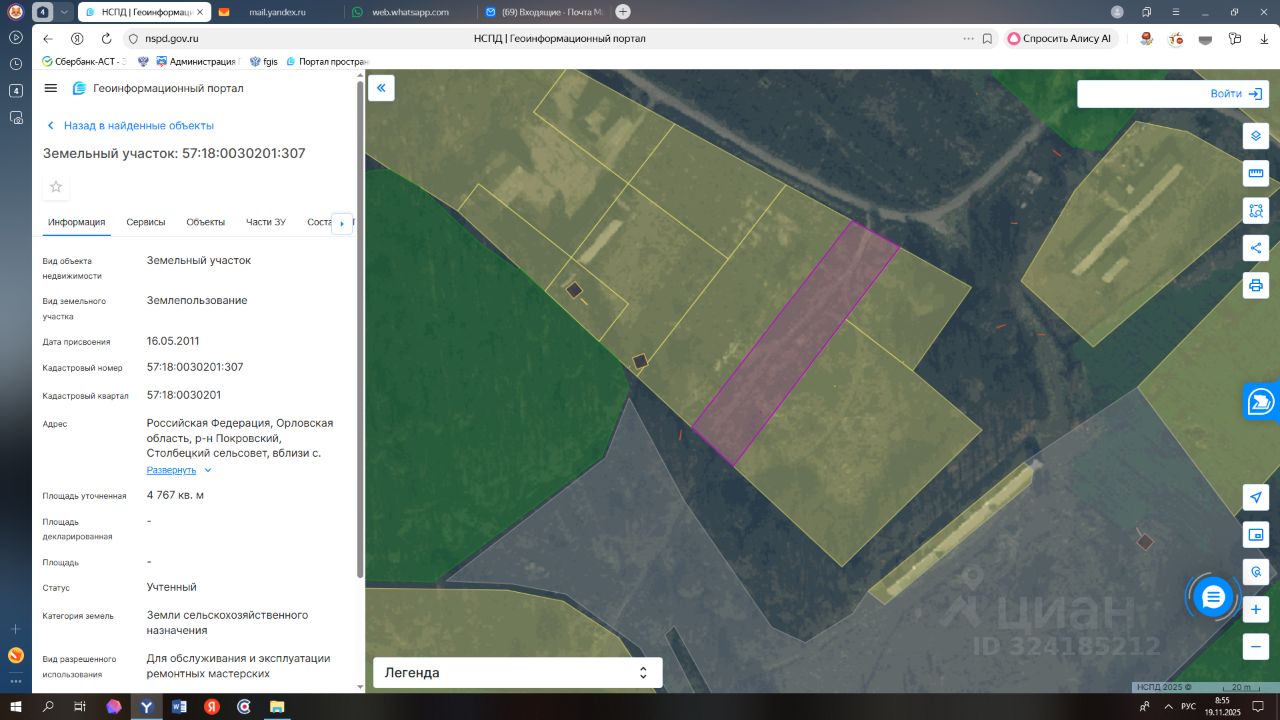1280x720 pixels.
Task: Open the hamburger menu of the Geoportal
Action: click(x=51, y=88)
